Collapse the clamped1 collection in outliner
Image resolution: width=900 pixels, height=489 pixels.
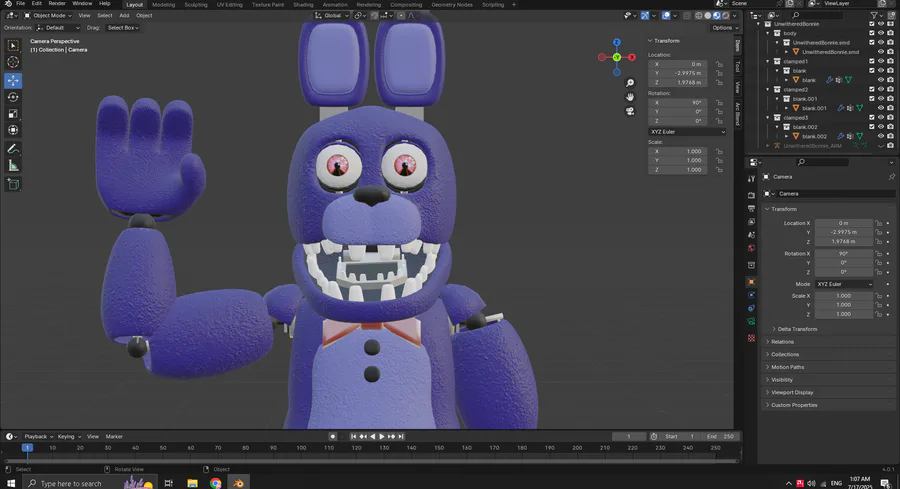(768, 61)
